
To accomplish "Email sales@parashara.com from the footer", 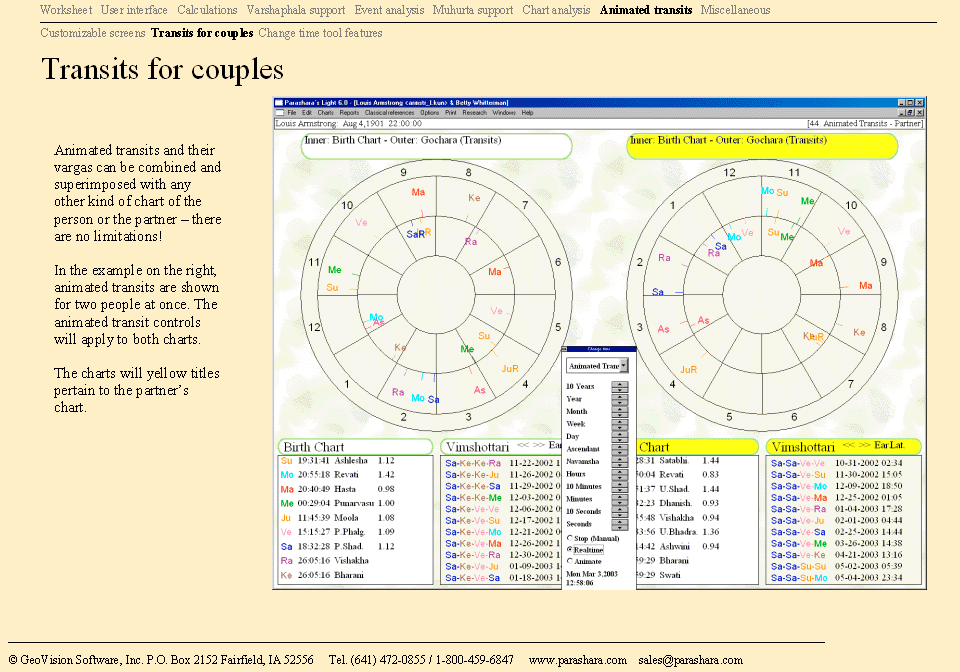I will [x=691, y=660].
